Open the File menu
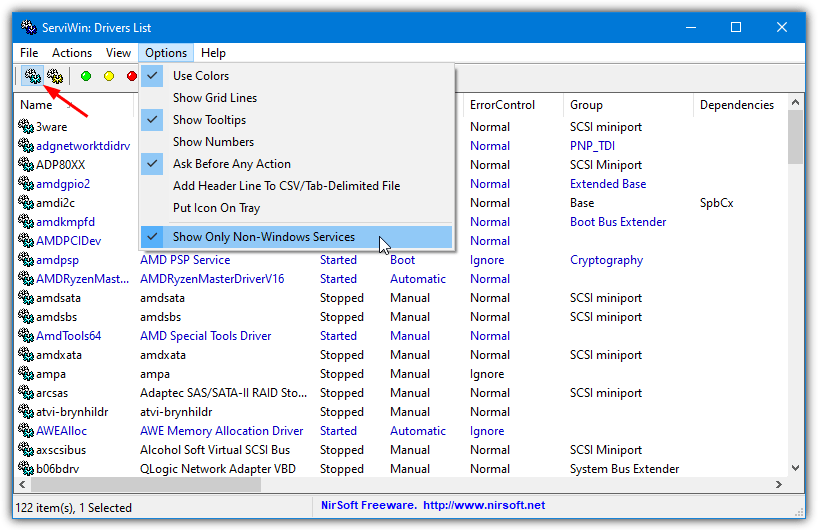Screen dimensions: 818x530 point(29,53)
